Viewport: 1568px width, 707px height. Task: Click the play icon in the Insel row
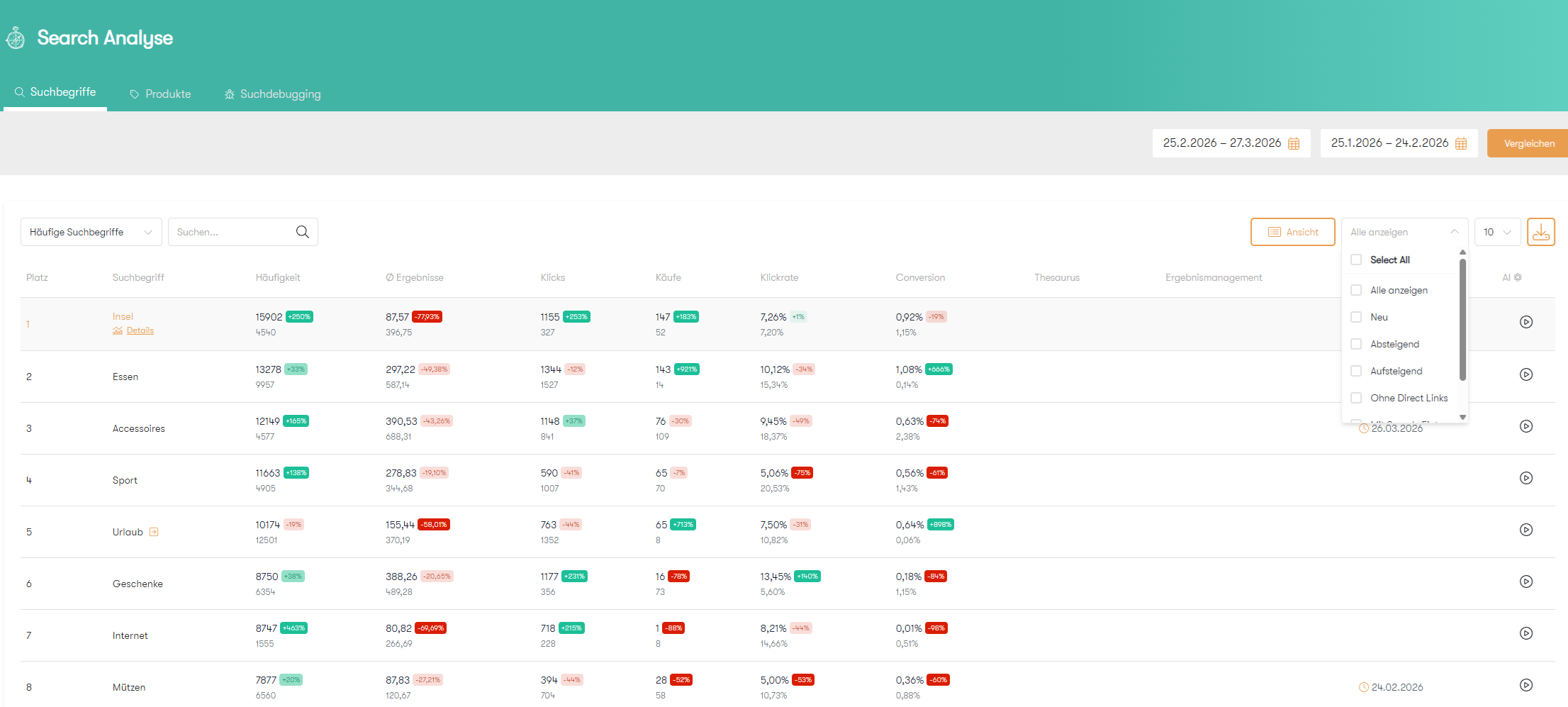pyautogui.click(x=1525, y=322)
